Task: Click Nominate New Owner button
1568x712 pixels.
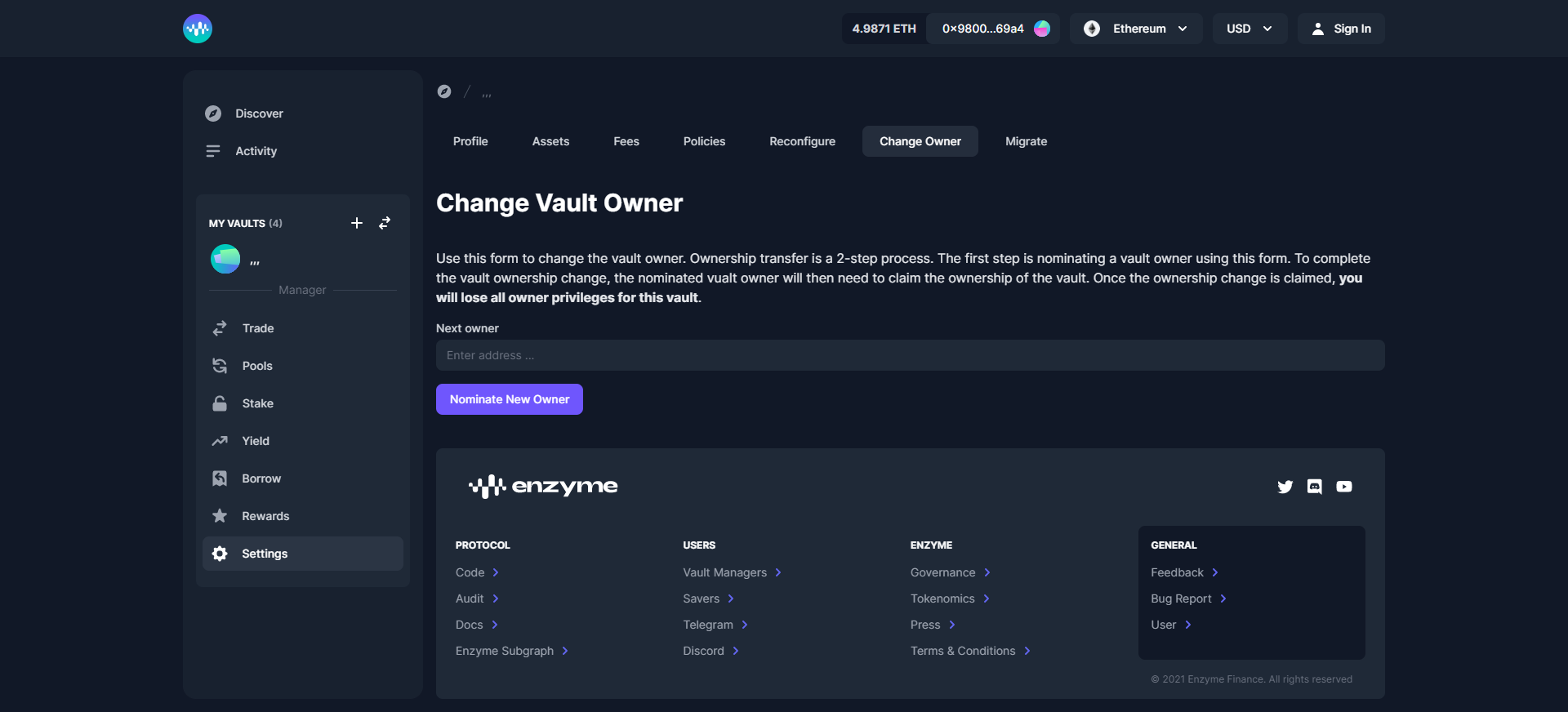Action: coord(510,399)
